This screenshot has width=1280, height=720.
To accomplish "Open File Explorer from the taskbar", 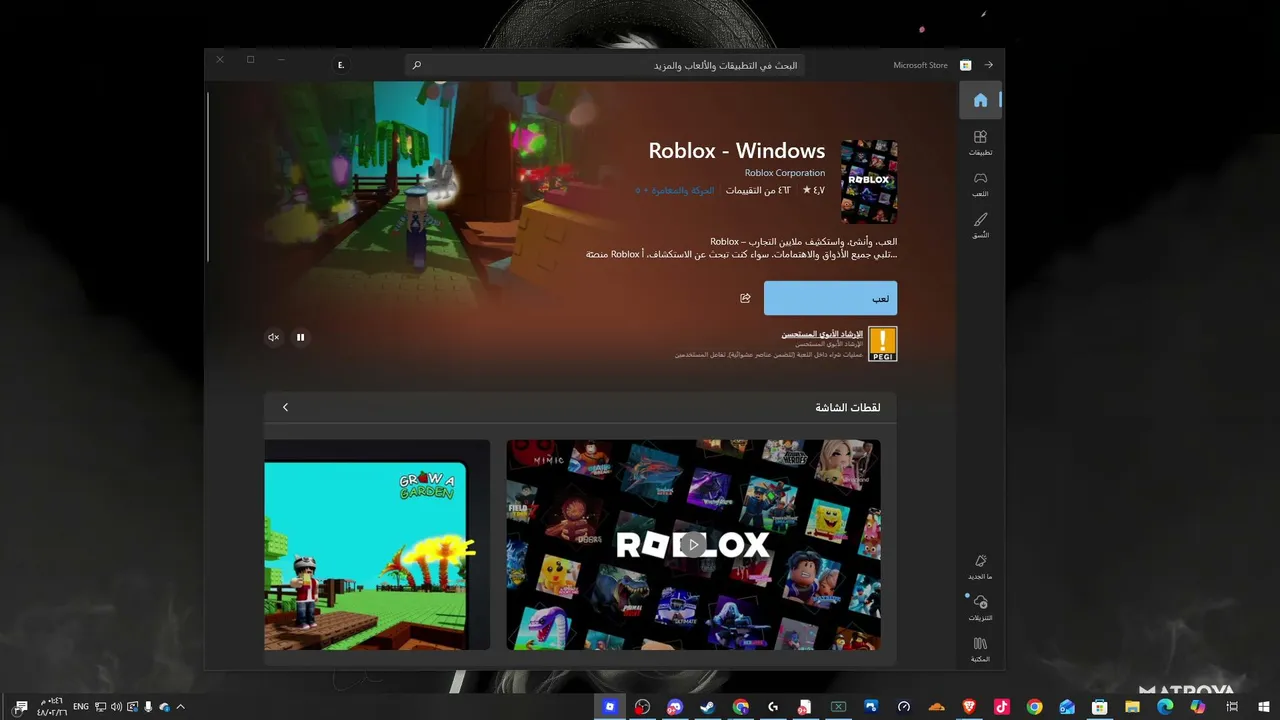I will pyautogui.click(x=1132, y=707).
